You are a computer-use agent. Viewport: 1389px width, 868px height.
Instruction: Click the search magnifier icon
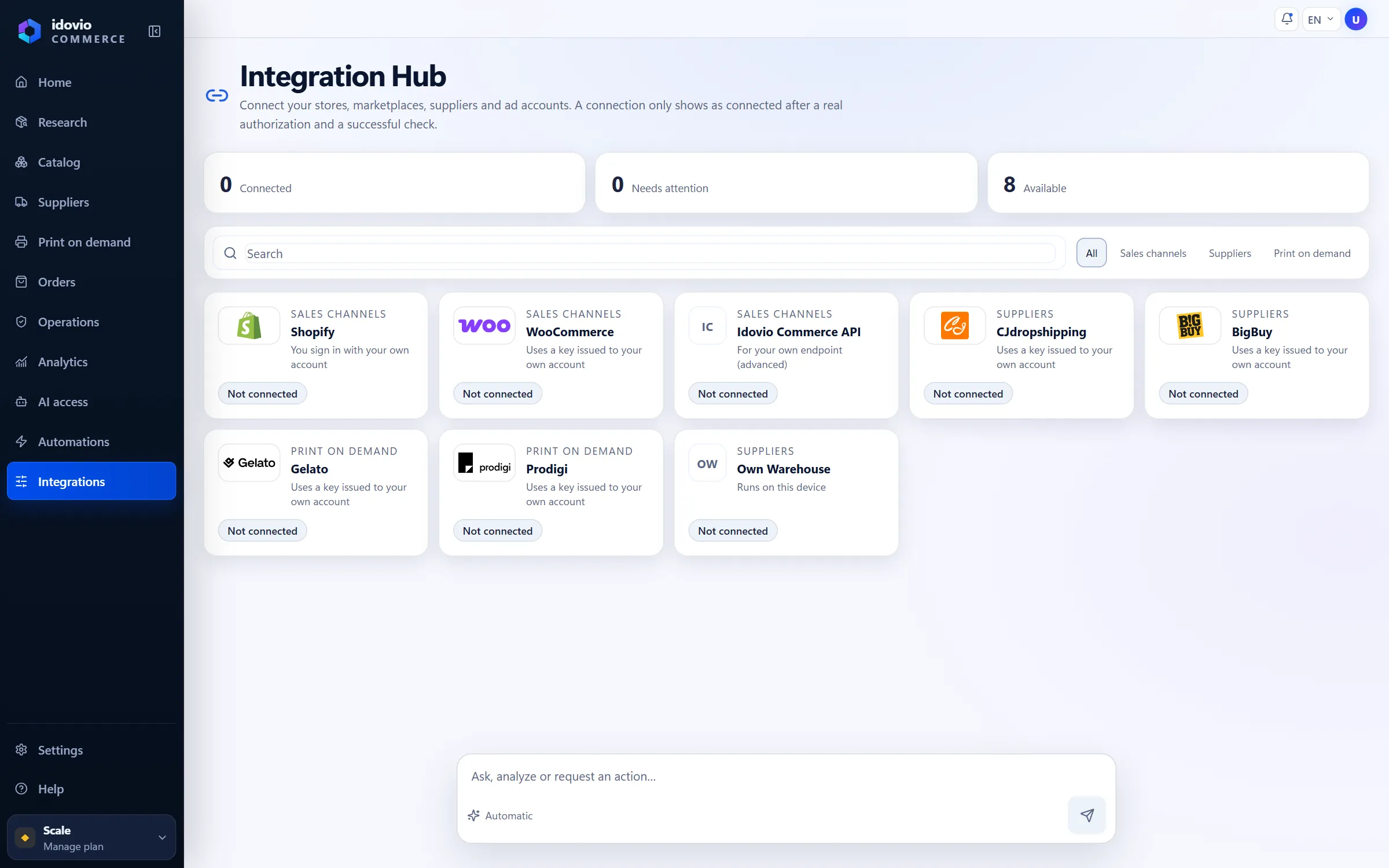click(230, 253)
